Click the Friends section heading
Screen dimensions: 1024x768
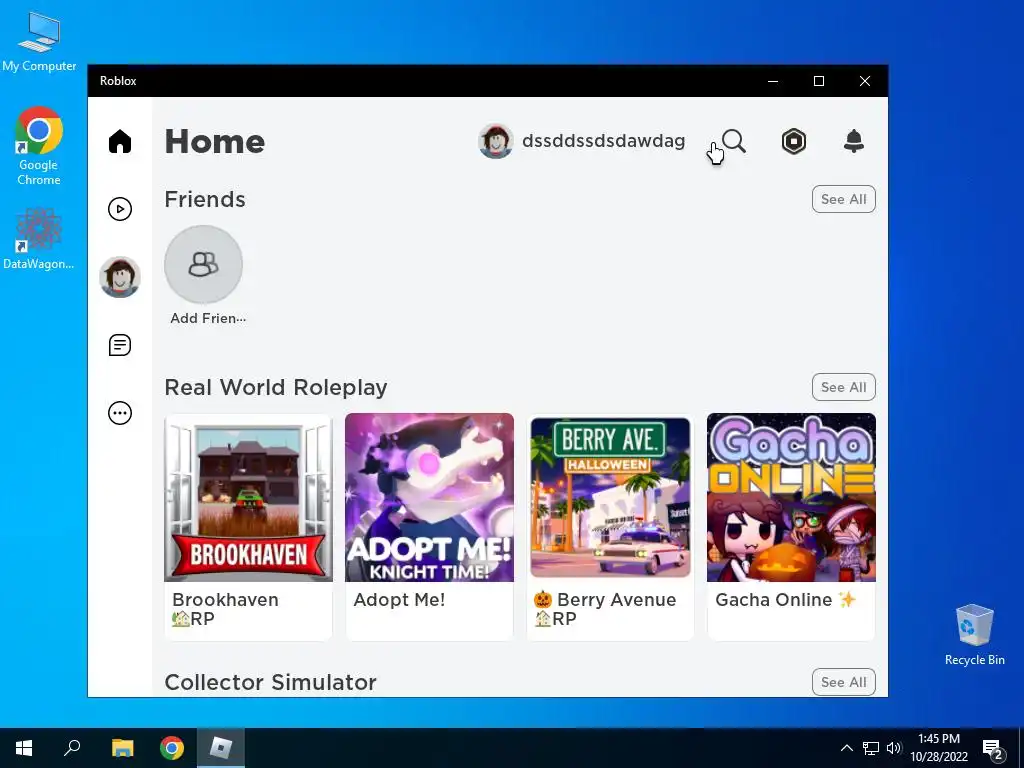pos(205,199)
